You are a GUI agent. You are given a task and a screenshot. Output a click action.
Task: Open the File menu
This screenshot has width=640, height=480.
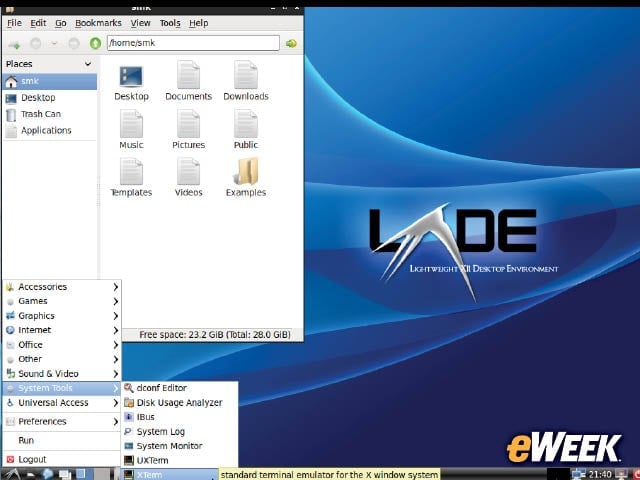(14, 23)
